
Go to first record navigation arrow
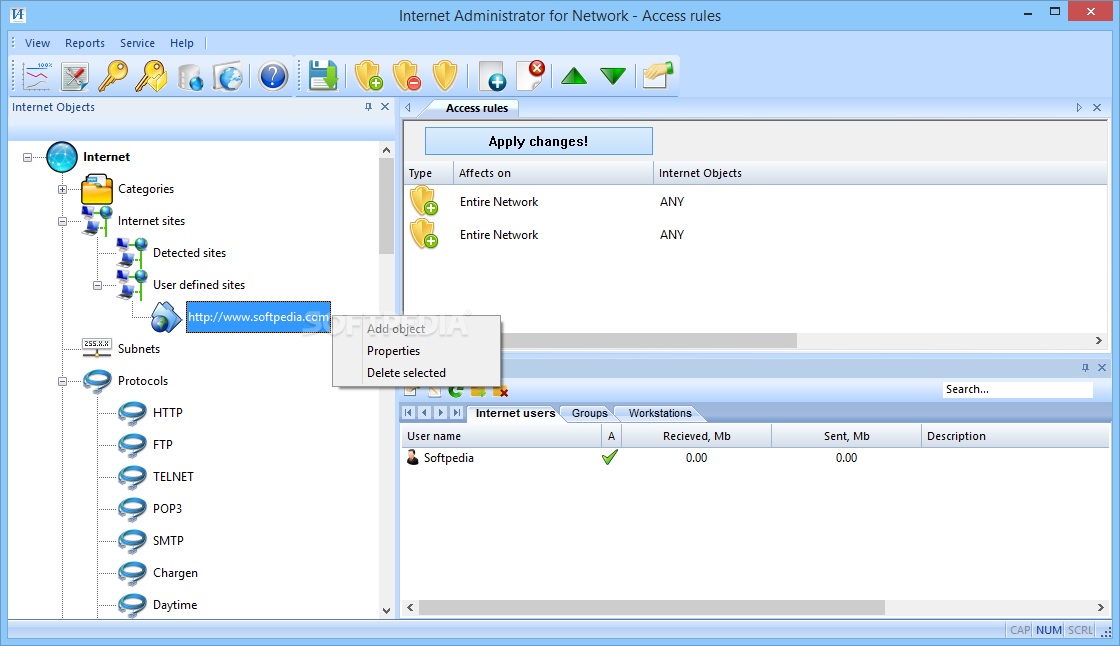pyautogui.click(x=408, y=412)
